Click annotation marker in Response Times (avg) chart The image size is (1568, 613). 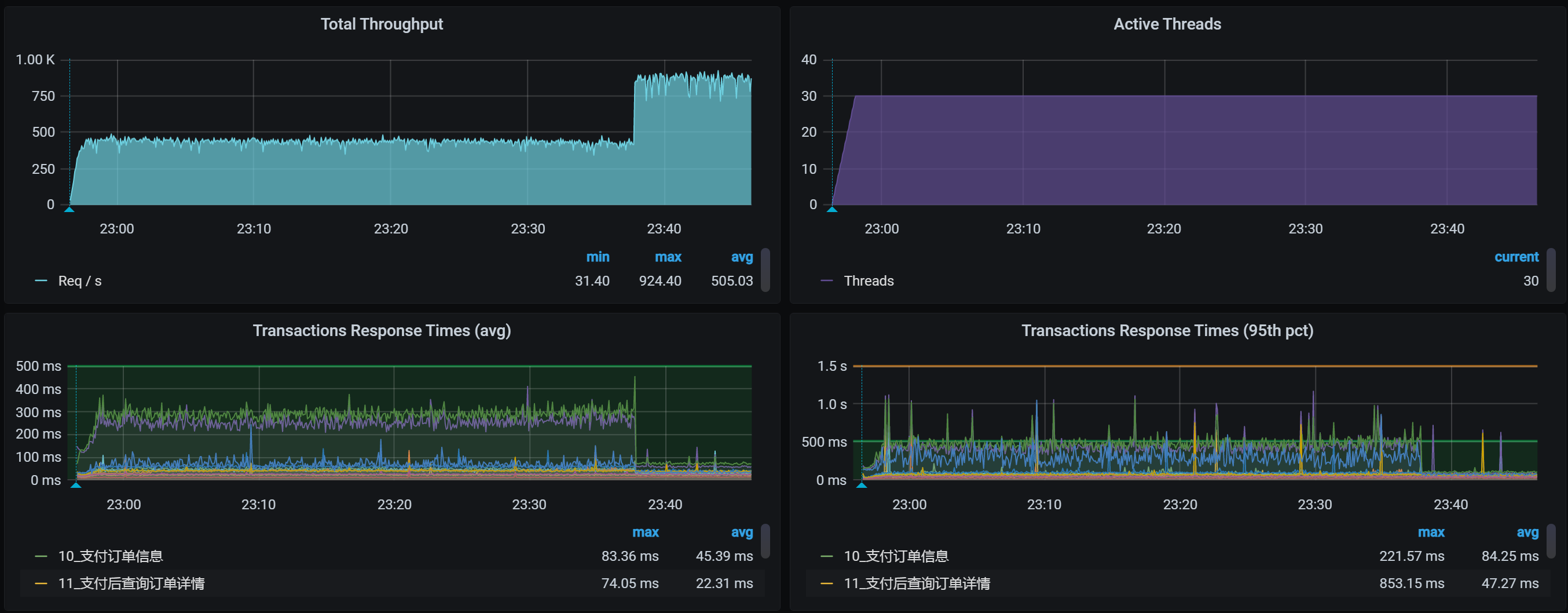coord(76,486)
